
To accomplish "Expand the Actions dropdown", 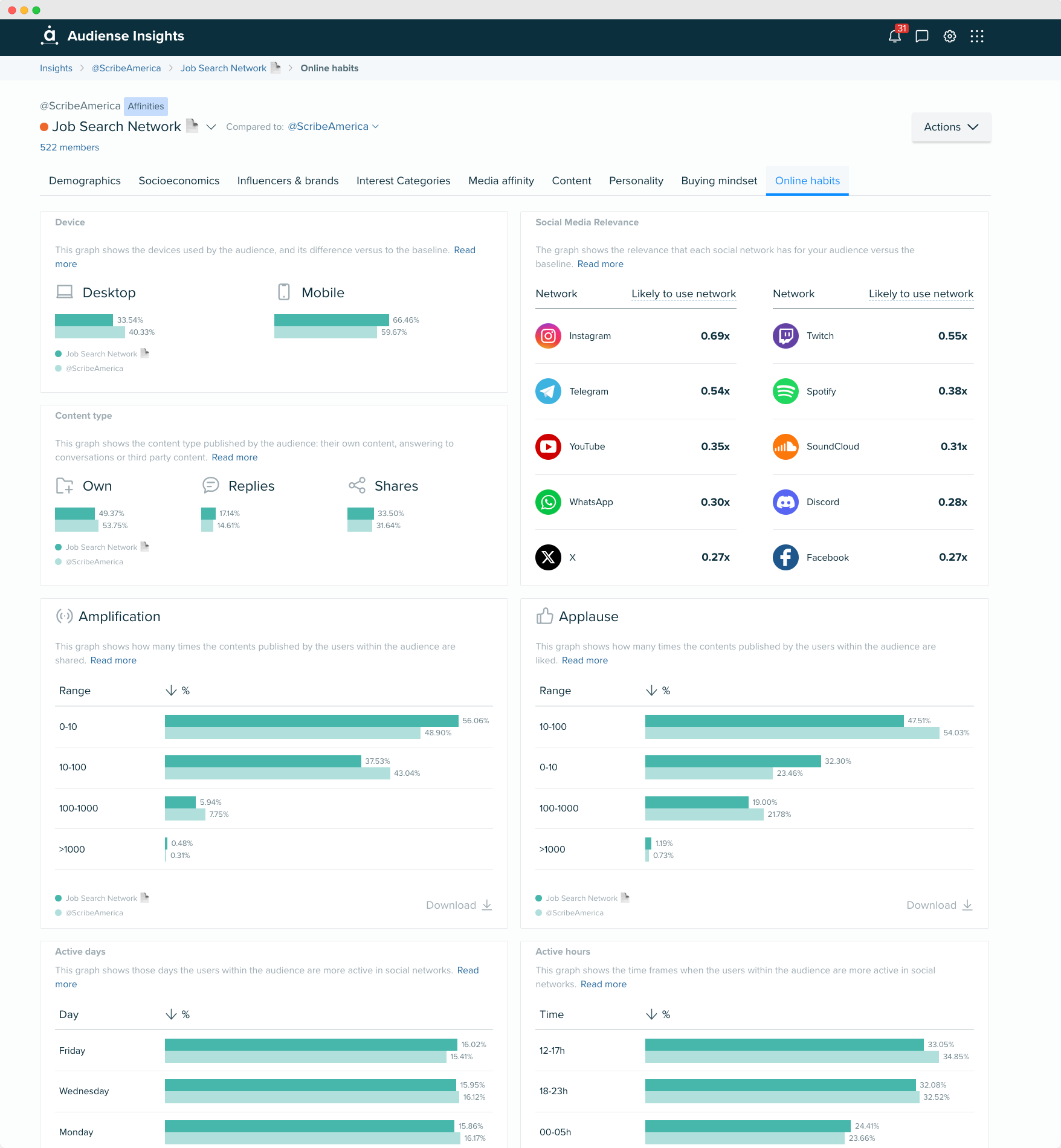I will (x=950, y=127).
